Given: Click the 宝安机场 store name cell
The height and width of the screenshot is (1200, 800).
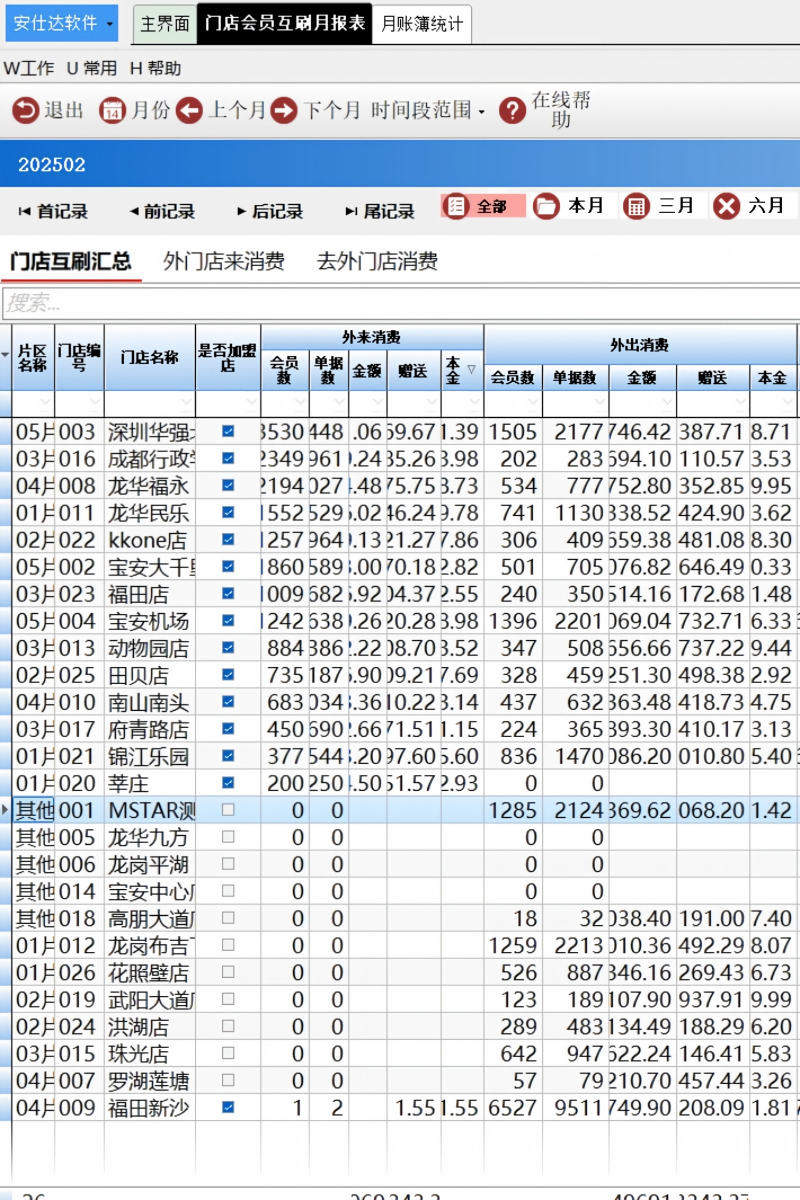Looking at the screenshot, I should (x=150, y=620).
